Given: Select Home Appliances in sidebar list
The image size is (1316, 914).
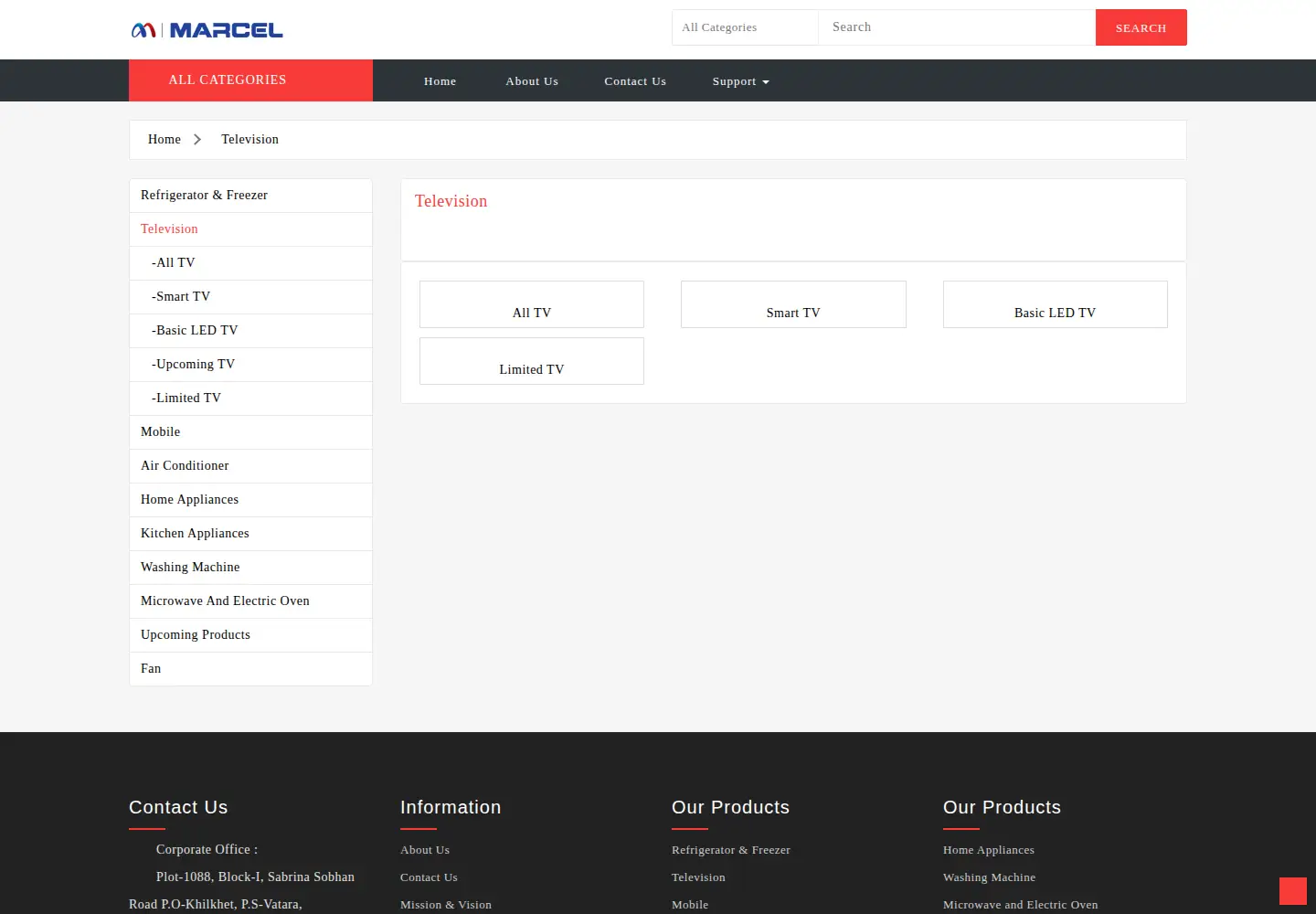Looking at the screenshot, I should pos(250,500).
